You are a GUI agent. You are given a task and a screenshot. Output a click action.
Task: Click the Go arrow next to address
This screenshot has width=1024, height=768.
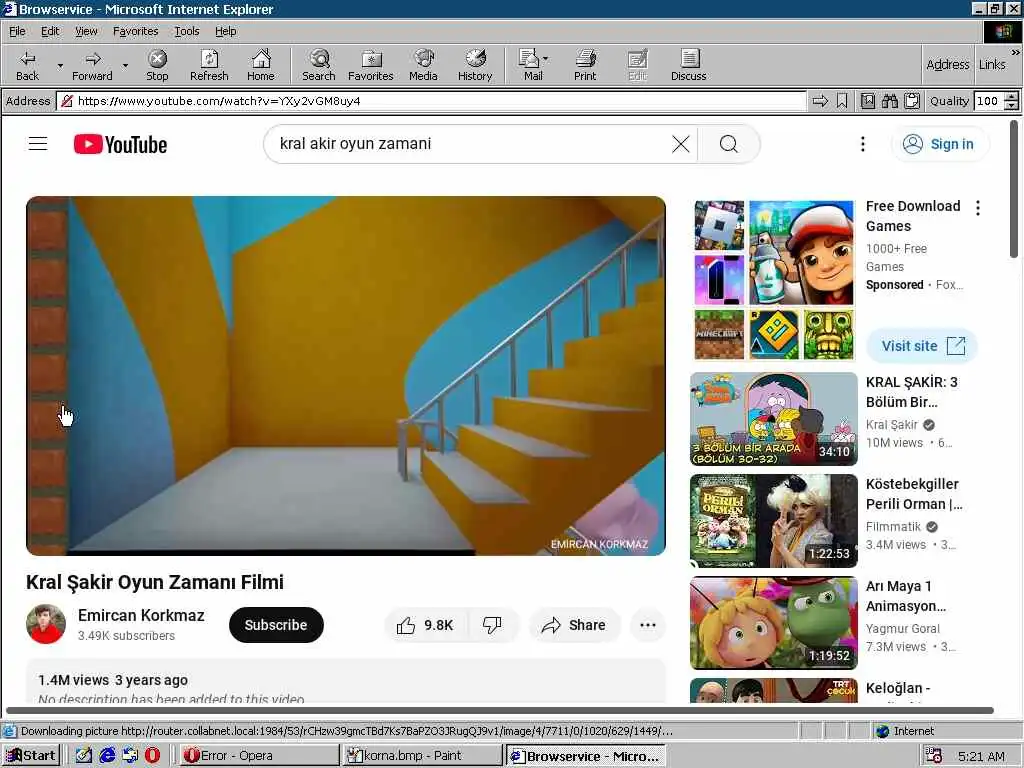tap(820, 101)
